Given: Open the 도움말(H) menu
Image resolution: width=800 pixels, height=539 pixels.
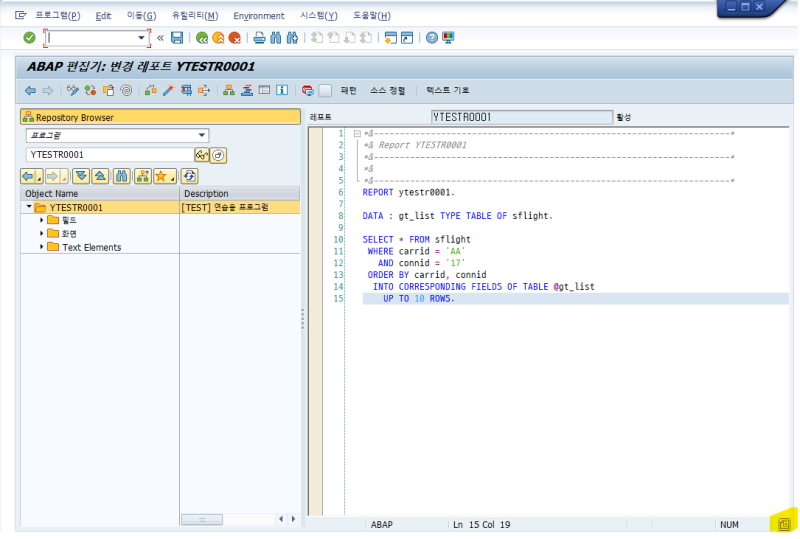Looking at the screenshot, I should [371, 16].
